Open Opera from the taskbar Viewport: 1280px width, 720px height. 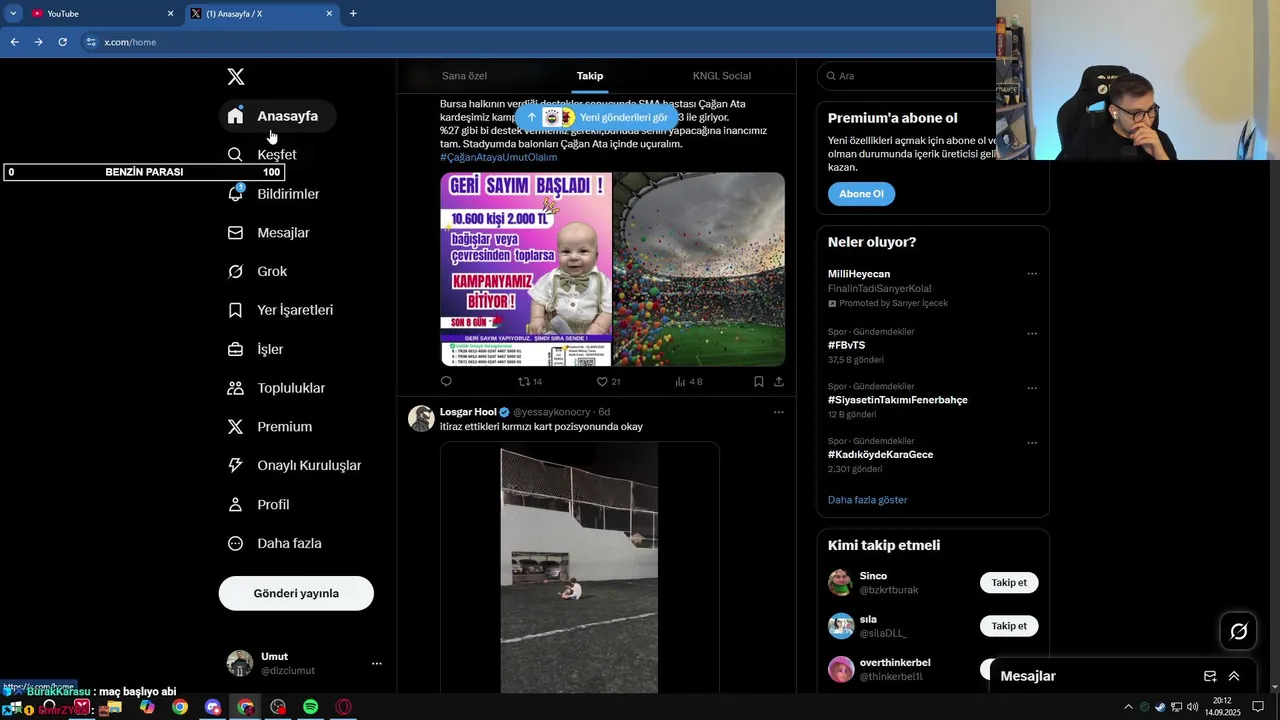point(344,707)
